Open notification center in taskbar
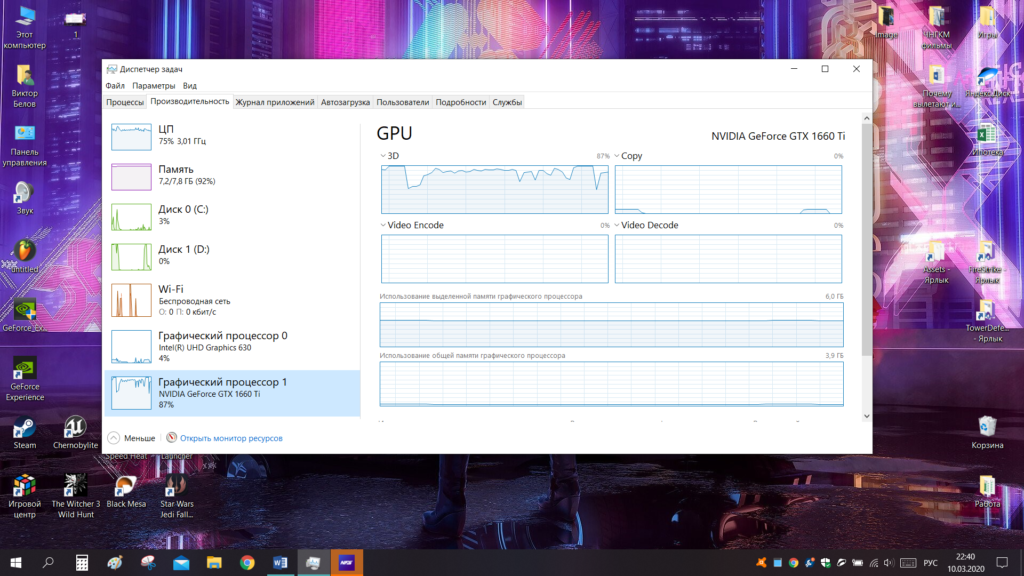This screenshot has width=1024, height=576. (x=1002, y=562)
